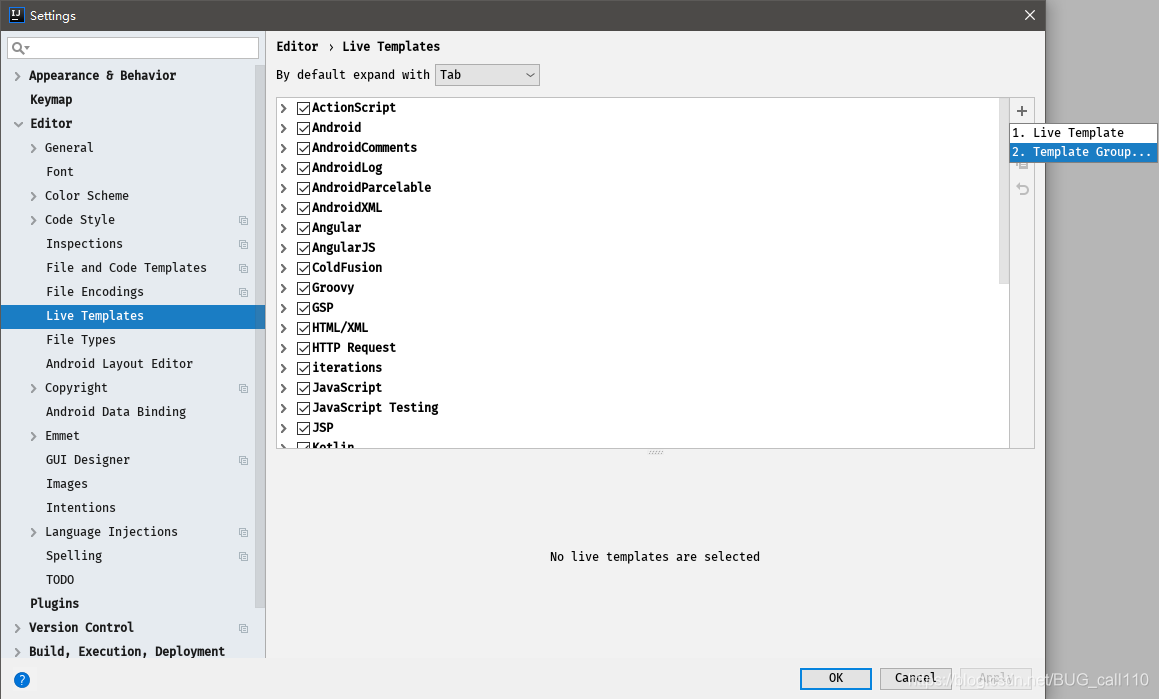
Task: Click the OK button
Action: [835, 678]
